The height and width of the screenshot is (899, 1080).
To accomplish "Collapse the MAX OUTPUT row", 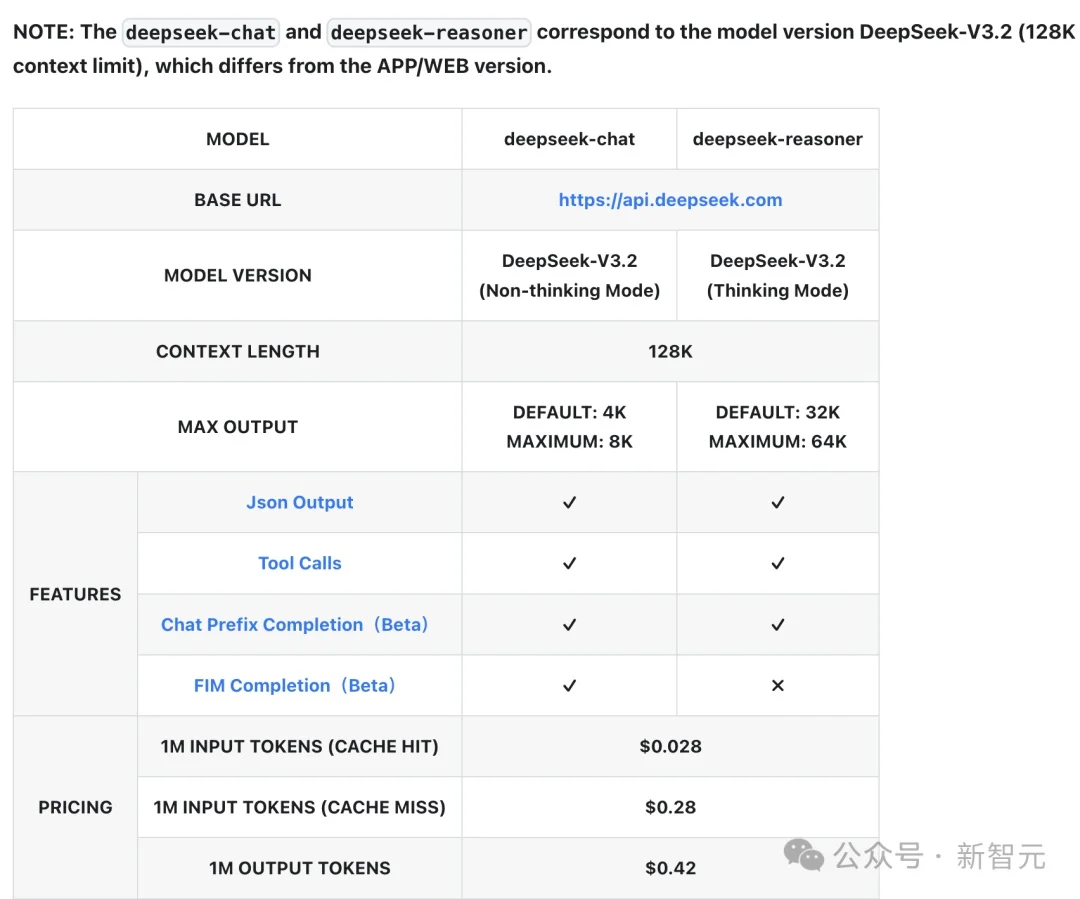I will [237, 426].
